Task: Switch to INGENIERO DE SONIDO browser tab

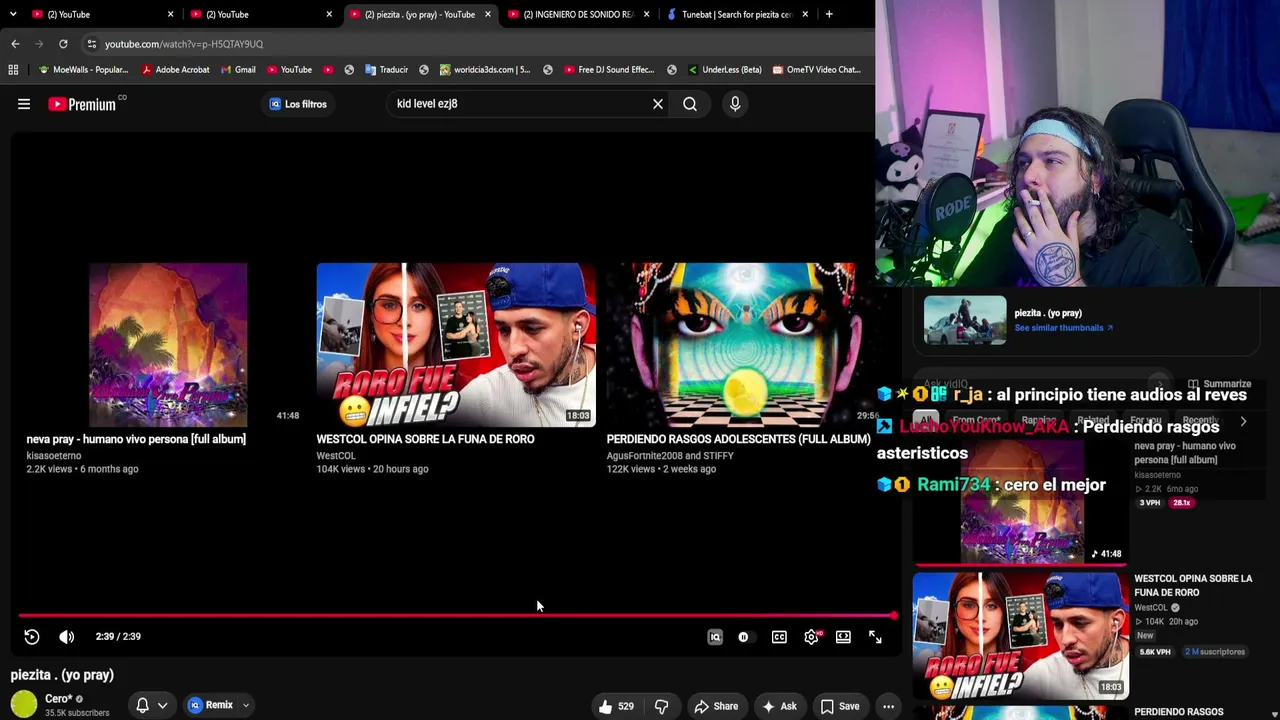Action: 579,14
